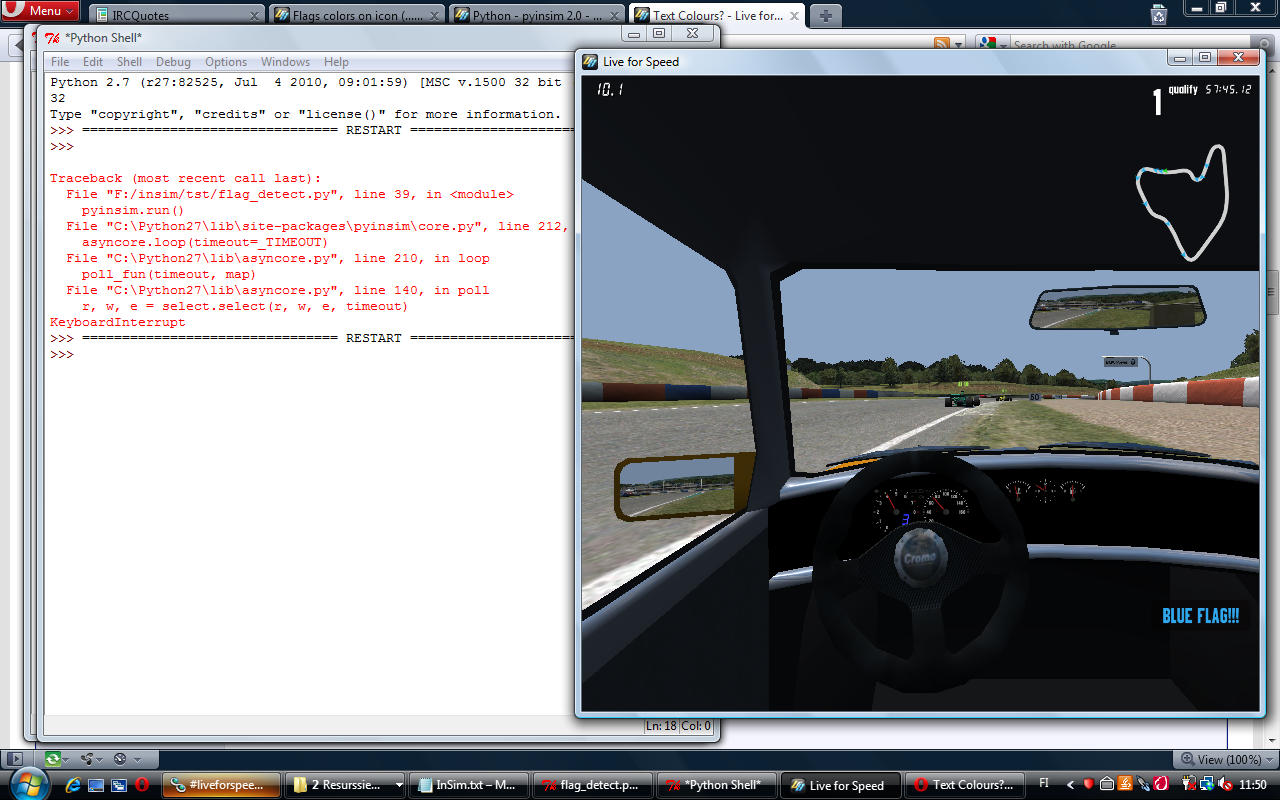
Task: Switch to the flag_detect.py taskbar window
Action: 593,785
